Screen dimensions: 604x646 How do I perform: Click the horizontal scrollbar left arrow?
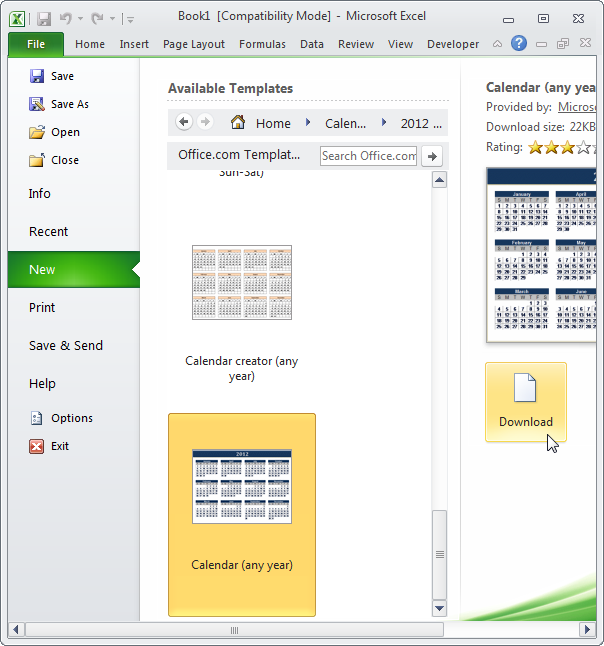pyautogui.click(x=16, y=630)
